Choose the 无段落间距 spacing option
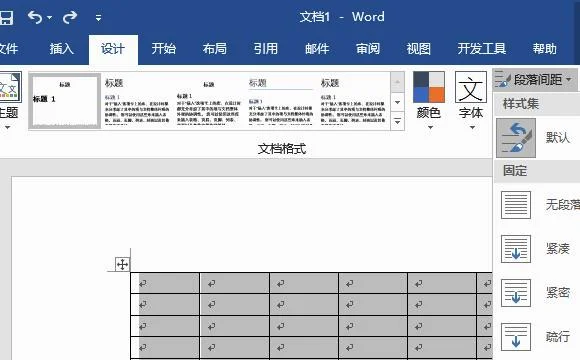The height and width of the screenshot is (360, 580). (x=537, y=205)
